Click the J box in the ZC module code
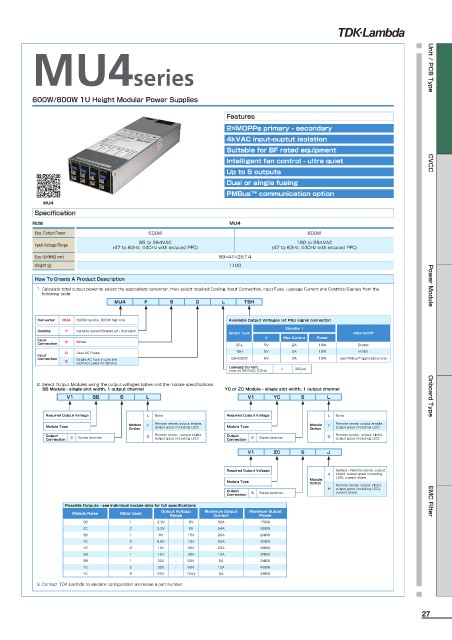Image resolution: width=452 pixels, height=640 pixels. pyautogui.click(x=328, y=452)
